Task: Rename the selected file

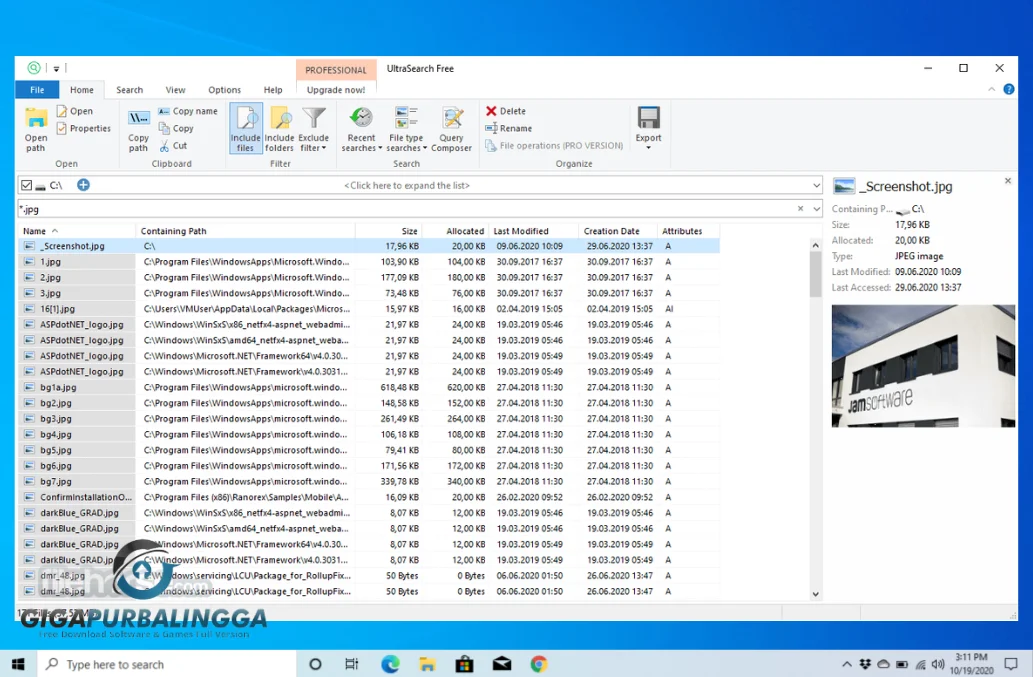Action: [x=508, y=128]
